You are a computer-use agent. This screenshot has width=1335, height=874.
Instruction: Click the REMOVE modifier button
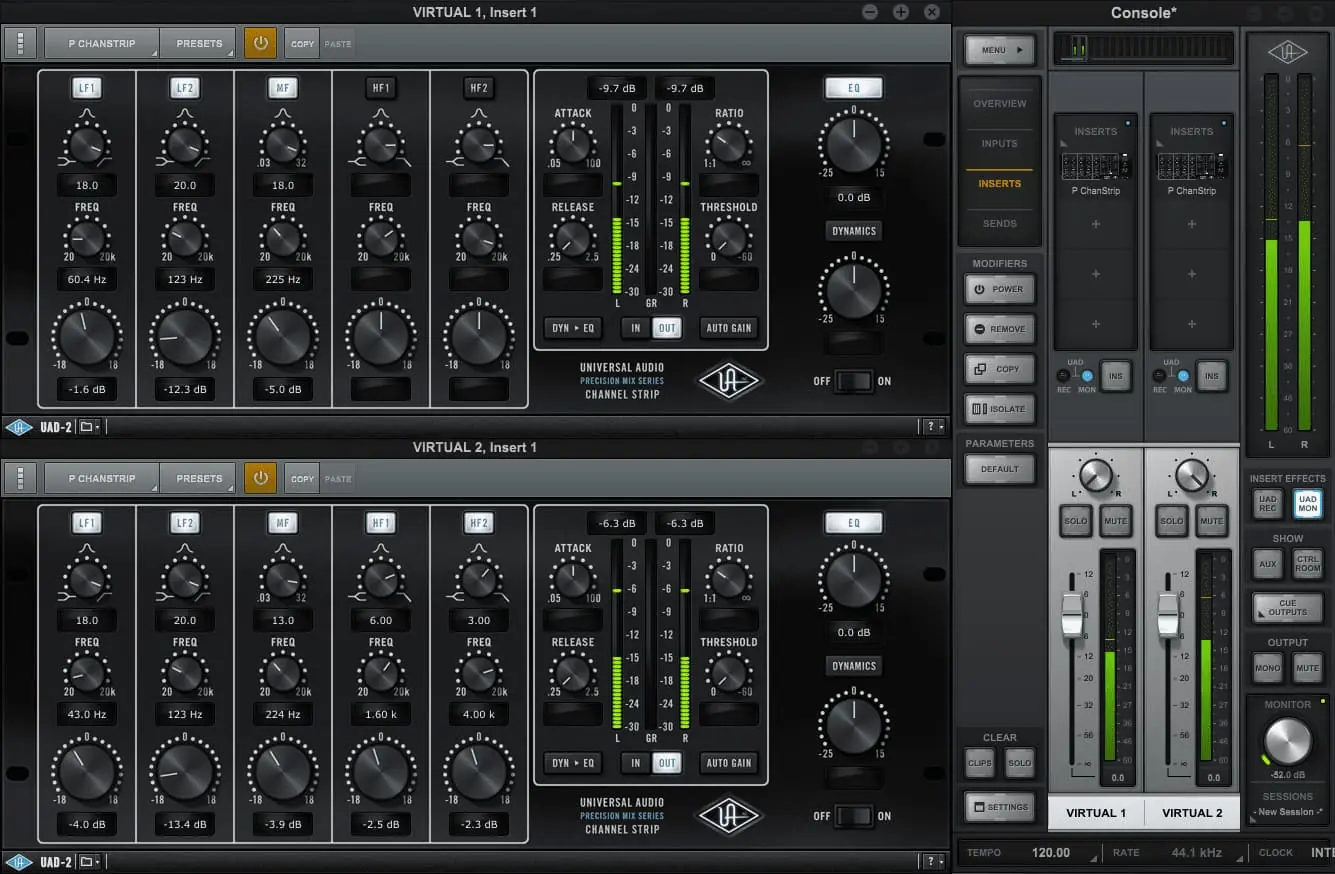click(x=1000, y=329)
